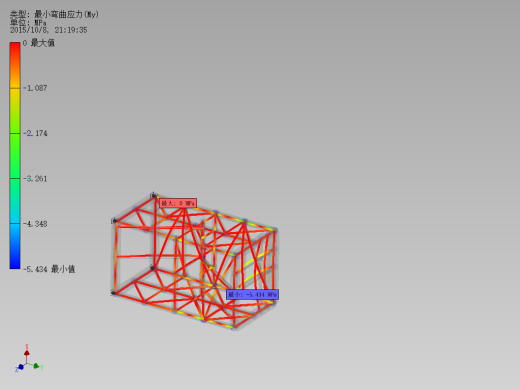Click the XYZ axis triad indicator
The image size is (520, 390).
29,359
